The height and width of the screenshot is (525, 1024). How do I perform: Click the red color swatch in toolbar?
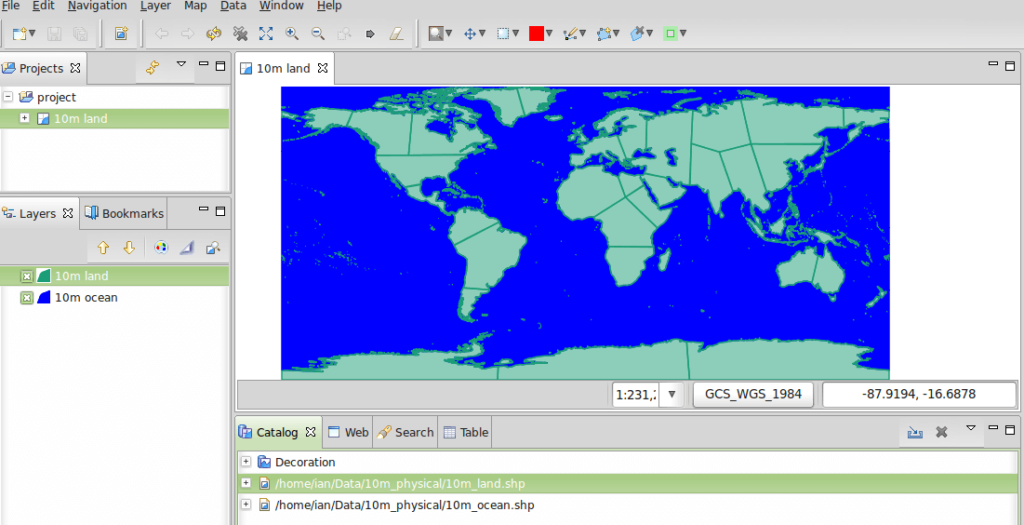tap(536, 33)
